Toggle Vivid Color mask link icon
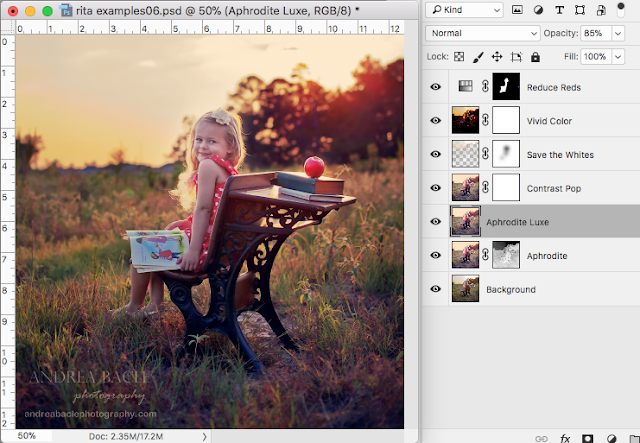The height and width of the screenshot is (443, 640). (485, 120)
